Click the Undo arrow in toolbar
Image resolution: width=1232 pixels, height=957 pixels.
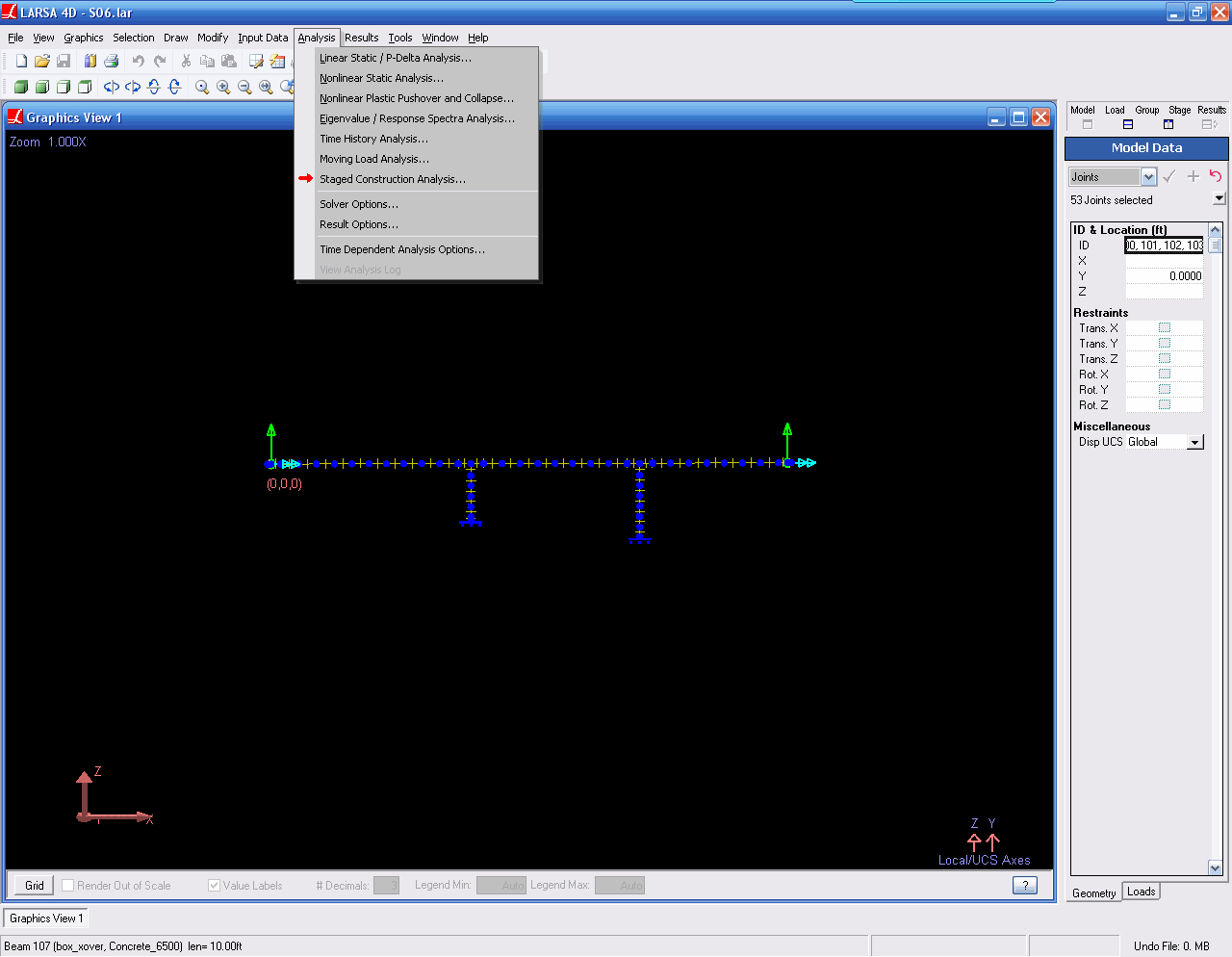[139, 61]
